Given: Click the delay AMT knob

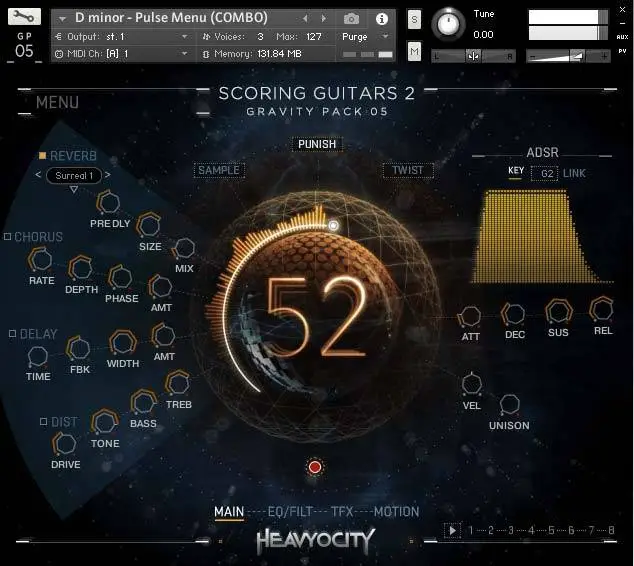Looking at the screenshot, I should 163,336.
